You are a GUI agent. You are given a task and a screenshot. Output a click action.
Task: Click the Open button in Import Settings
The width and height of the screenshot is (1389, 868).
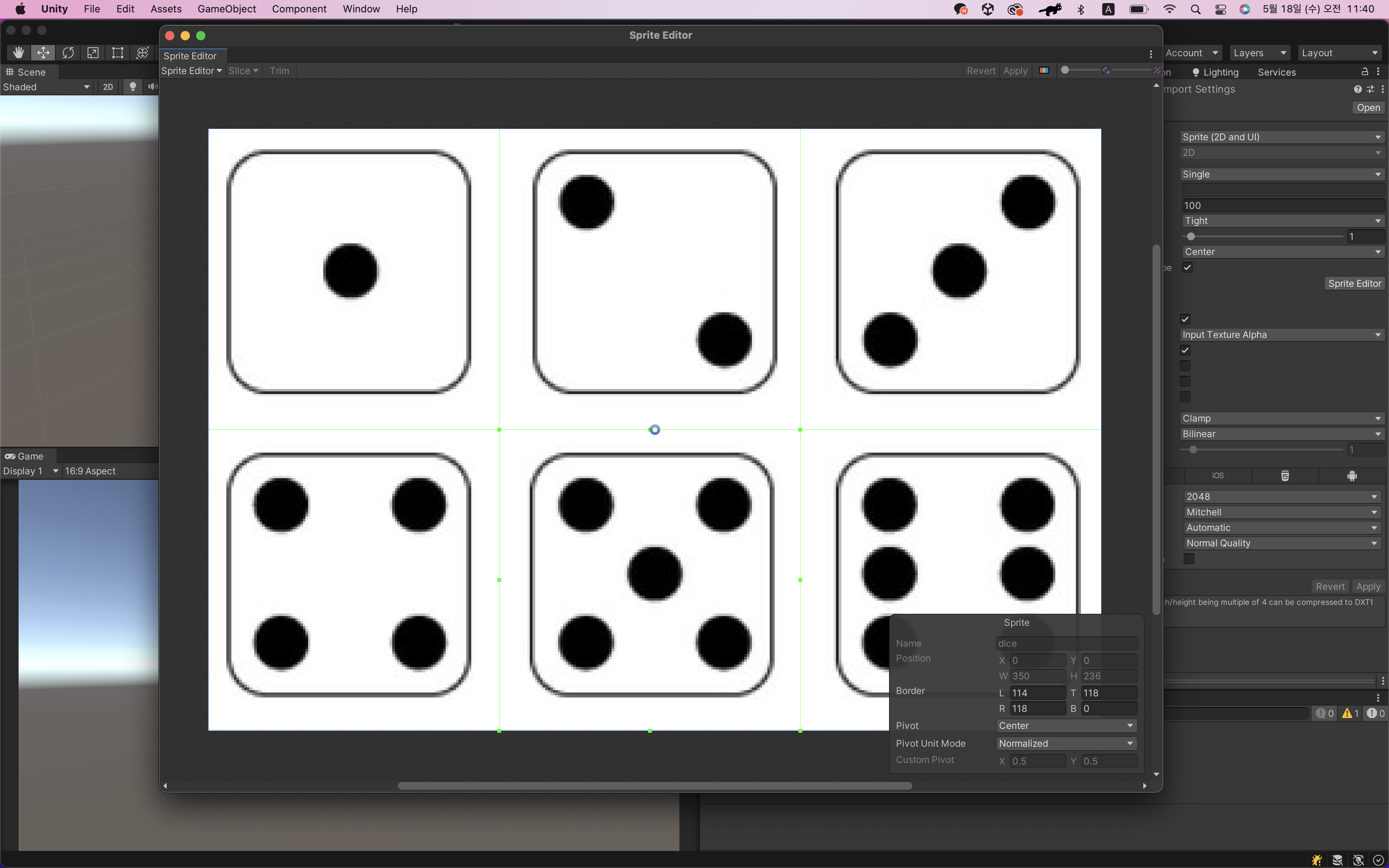pyautogui.click(x=1368, y=108)
